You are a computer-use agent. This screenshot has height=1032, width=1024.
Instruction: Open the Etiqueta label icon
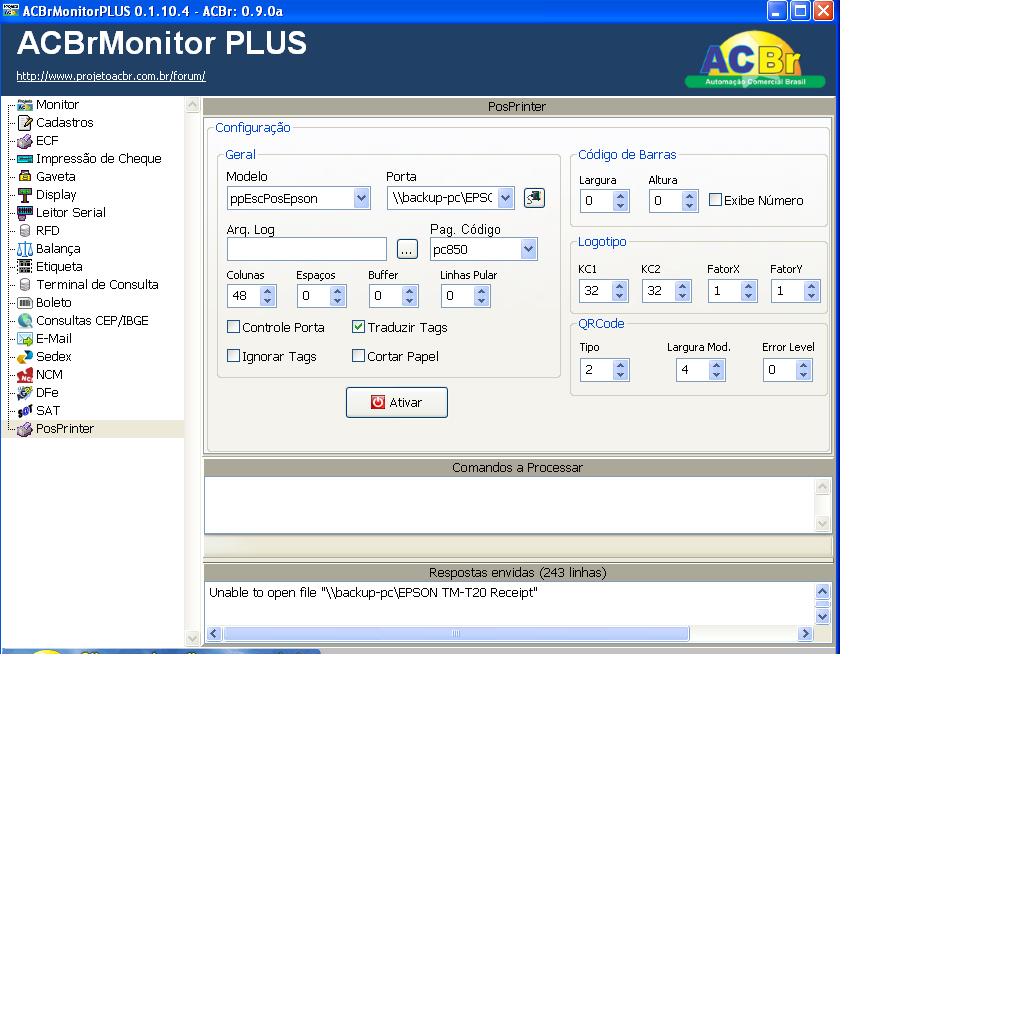pyautogui.click(x=25, y=267)
